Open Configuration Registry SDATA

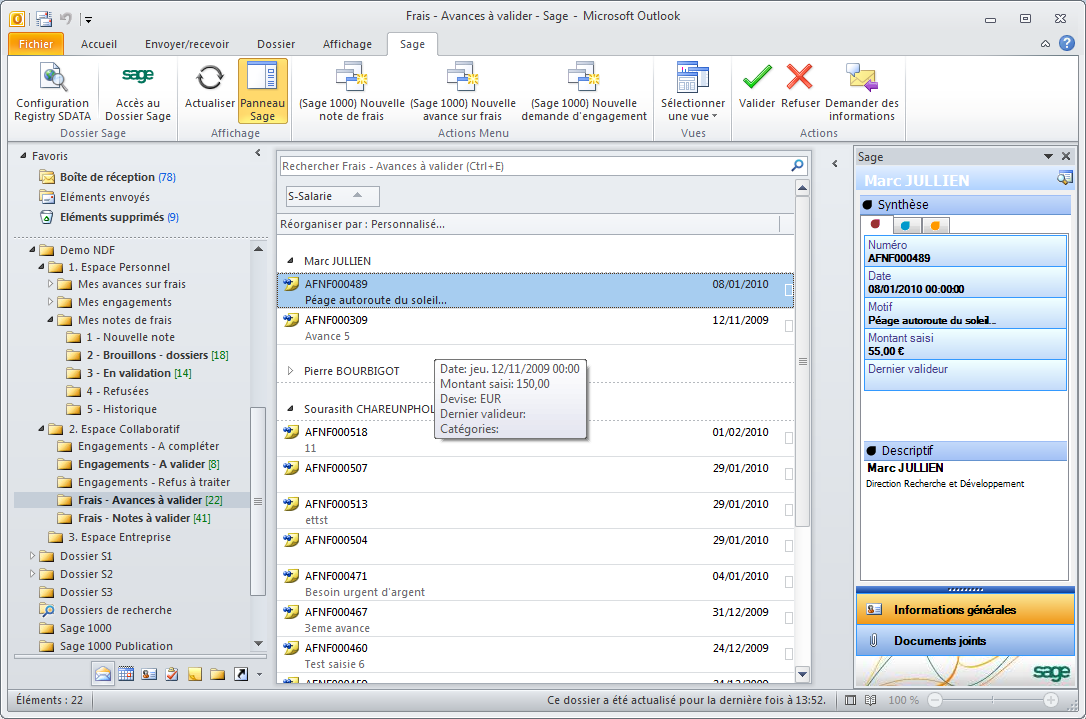[53, 91]
